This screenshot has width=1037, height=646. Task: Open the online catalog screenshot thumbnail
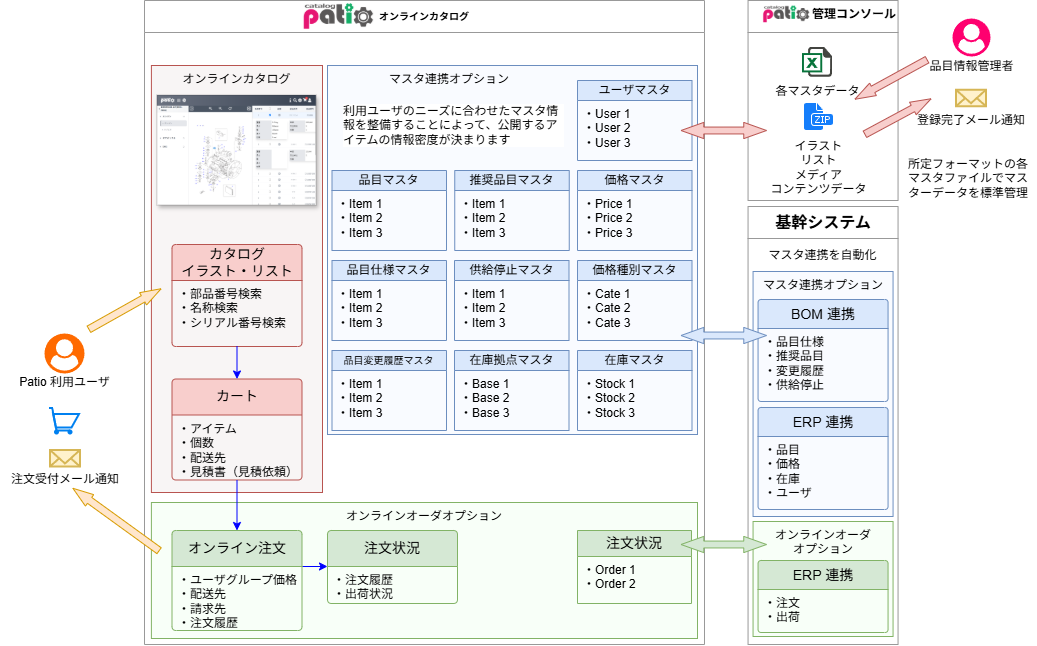pyautogui.click(x=237, y=150)
